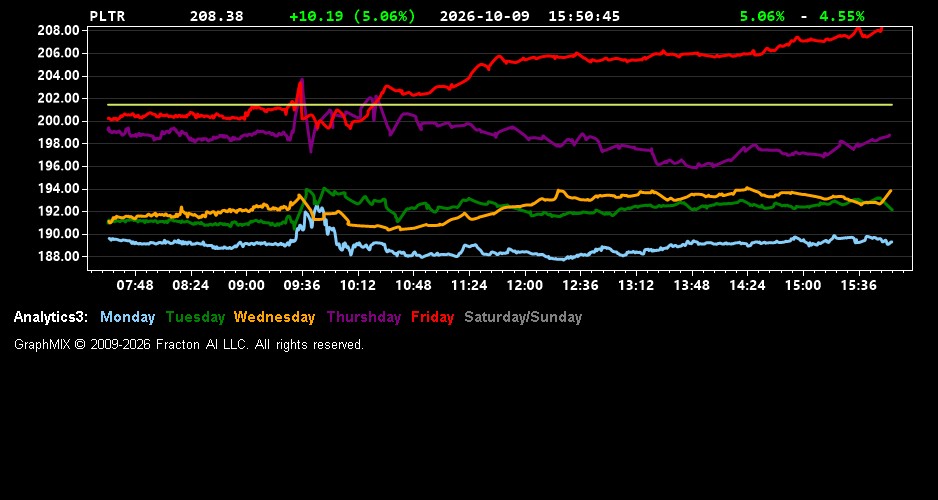
Task: Click the 12:00 time axis label
Action: coord(525,285)
